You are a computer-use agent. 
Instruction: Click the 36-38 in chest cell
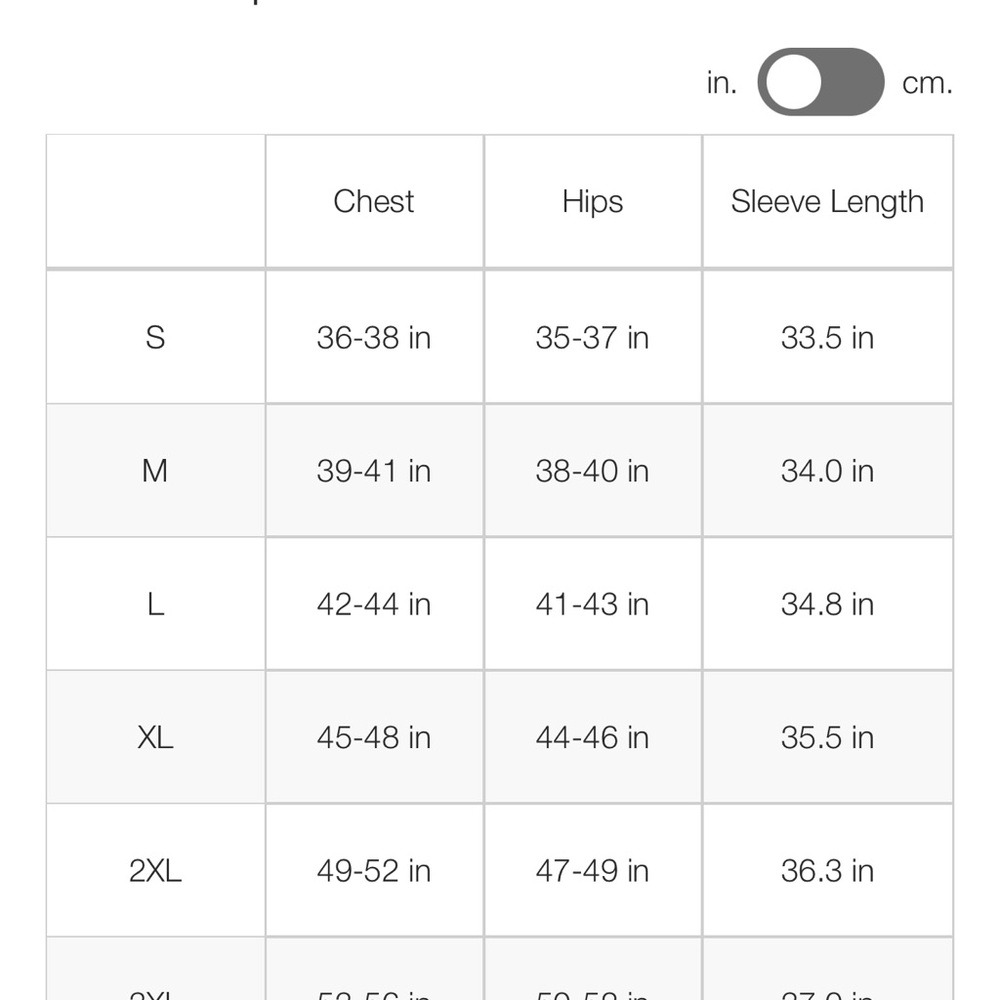(374, 337)
